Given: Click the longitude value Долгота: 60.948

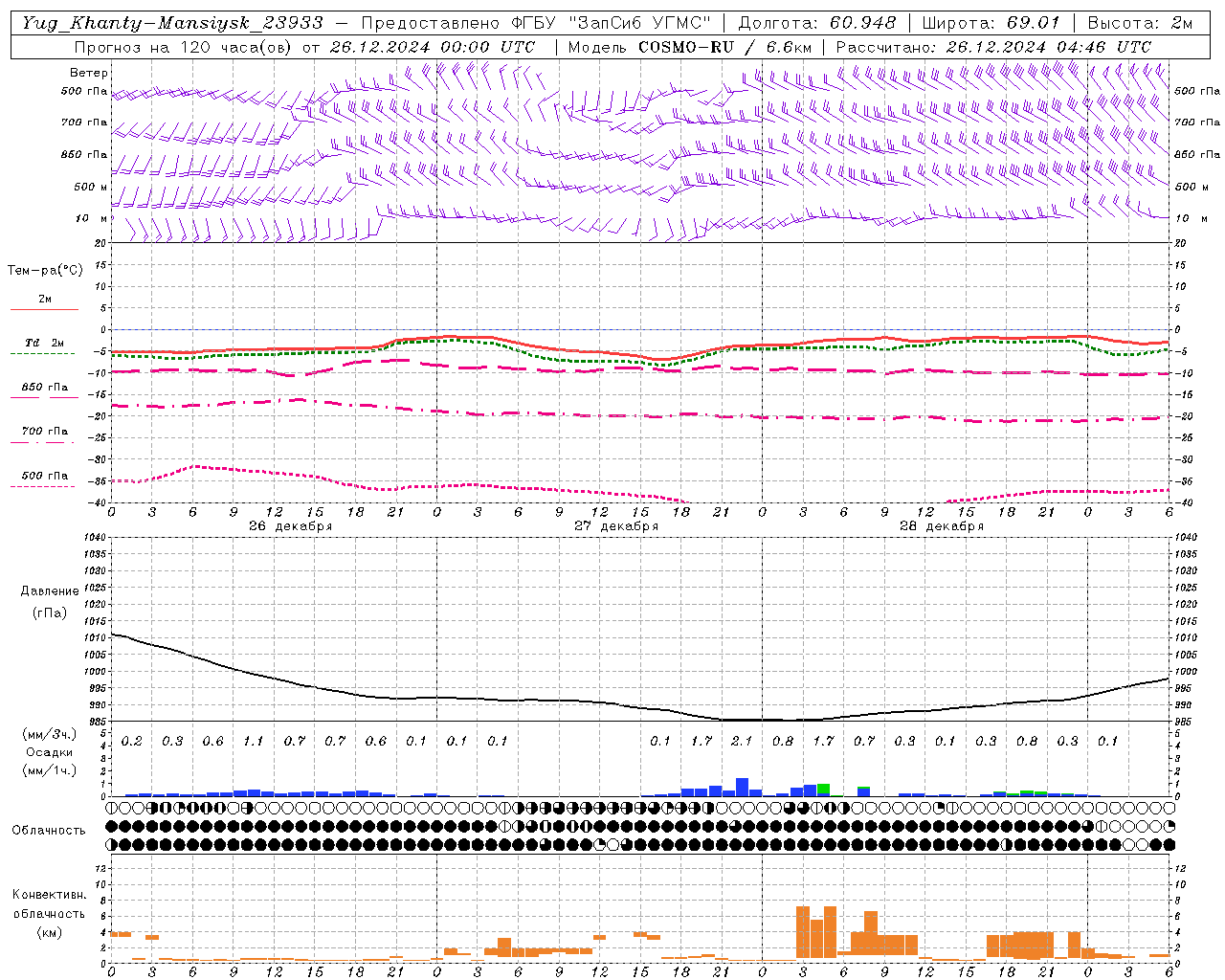Looking at the screenshot, I should pos(817,23).
